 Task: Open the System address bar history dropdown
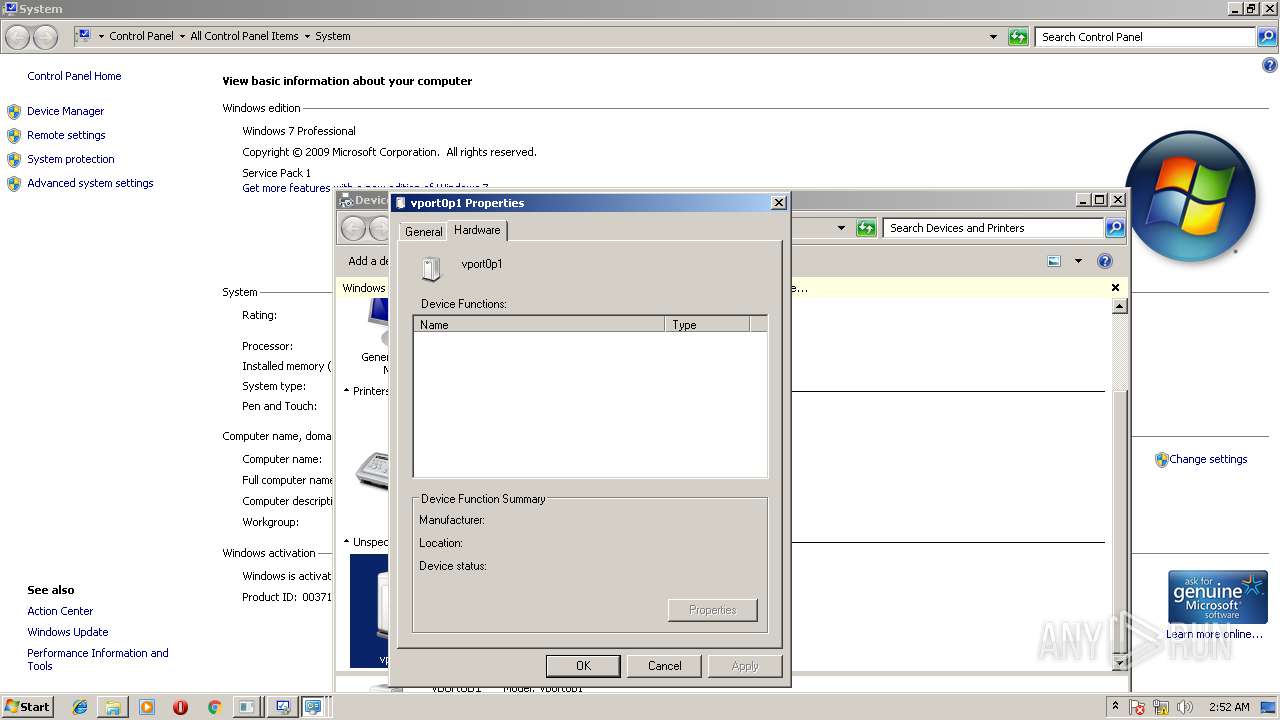point(993,37)
